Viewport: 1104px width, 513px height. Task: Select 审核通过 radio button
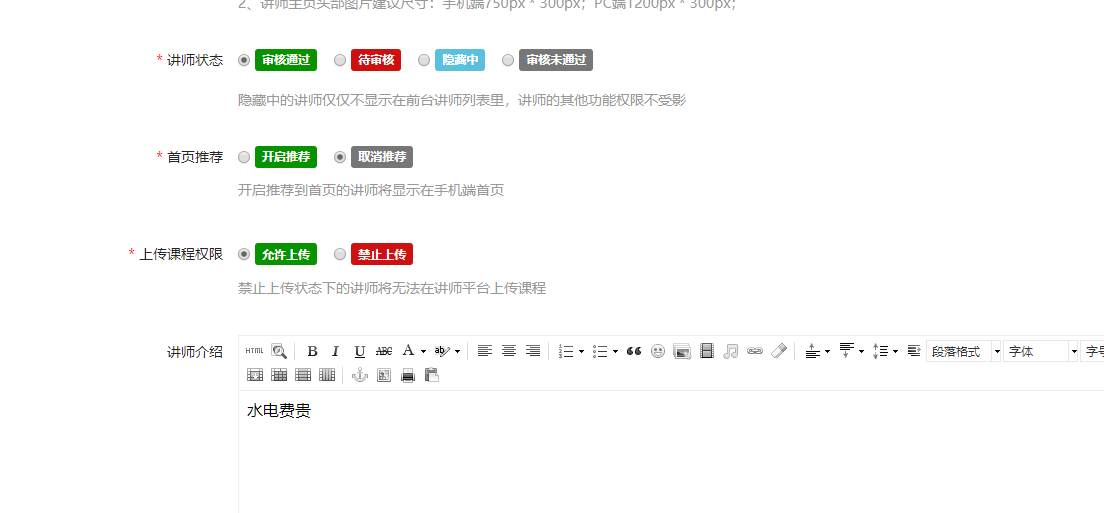pos(244,61)
